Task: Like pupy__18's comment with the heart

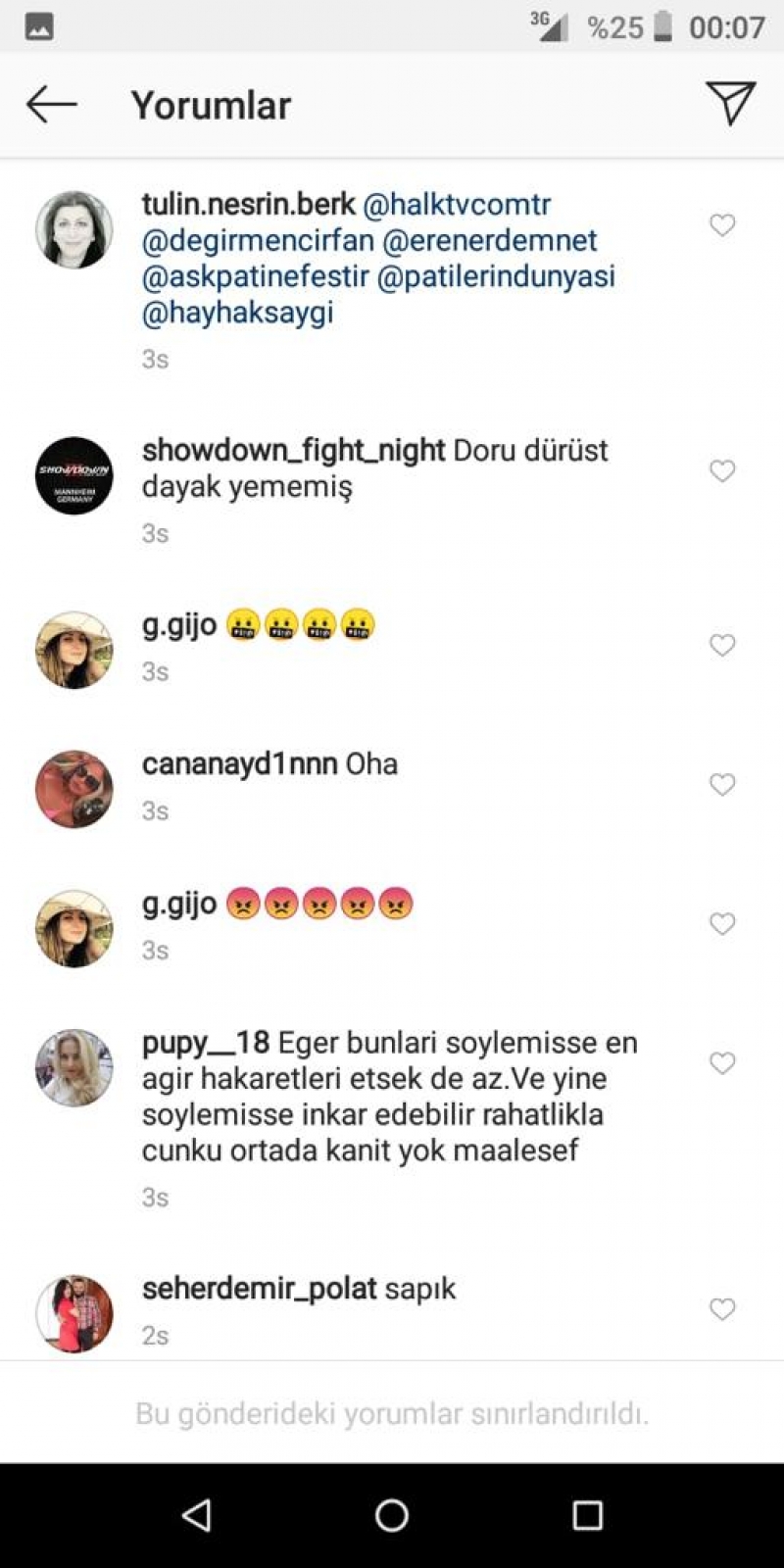Action: 722,1063
